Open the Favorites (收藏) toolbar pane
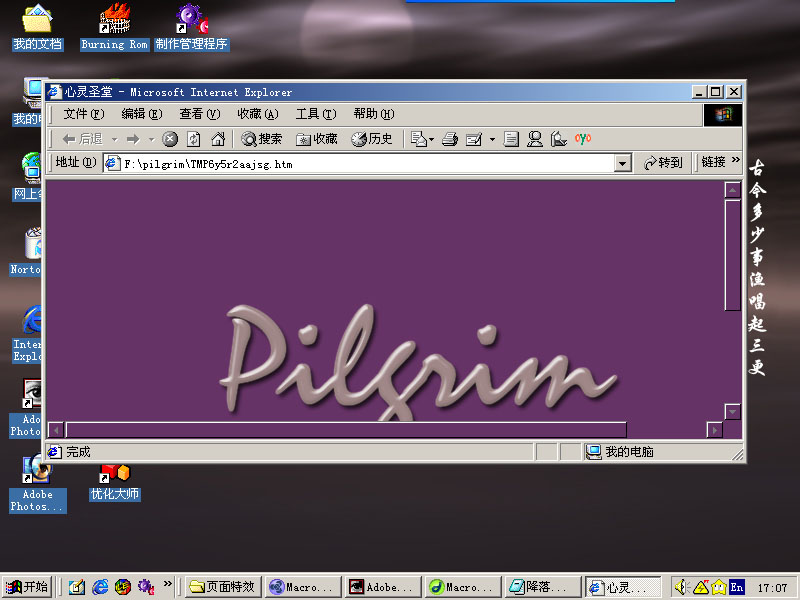The image size is (800, 600). pos(317,139)
